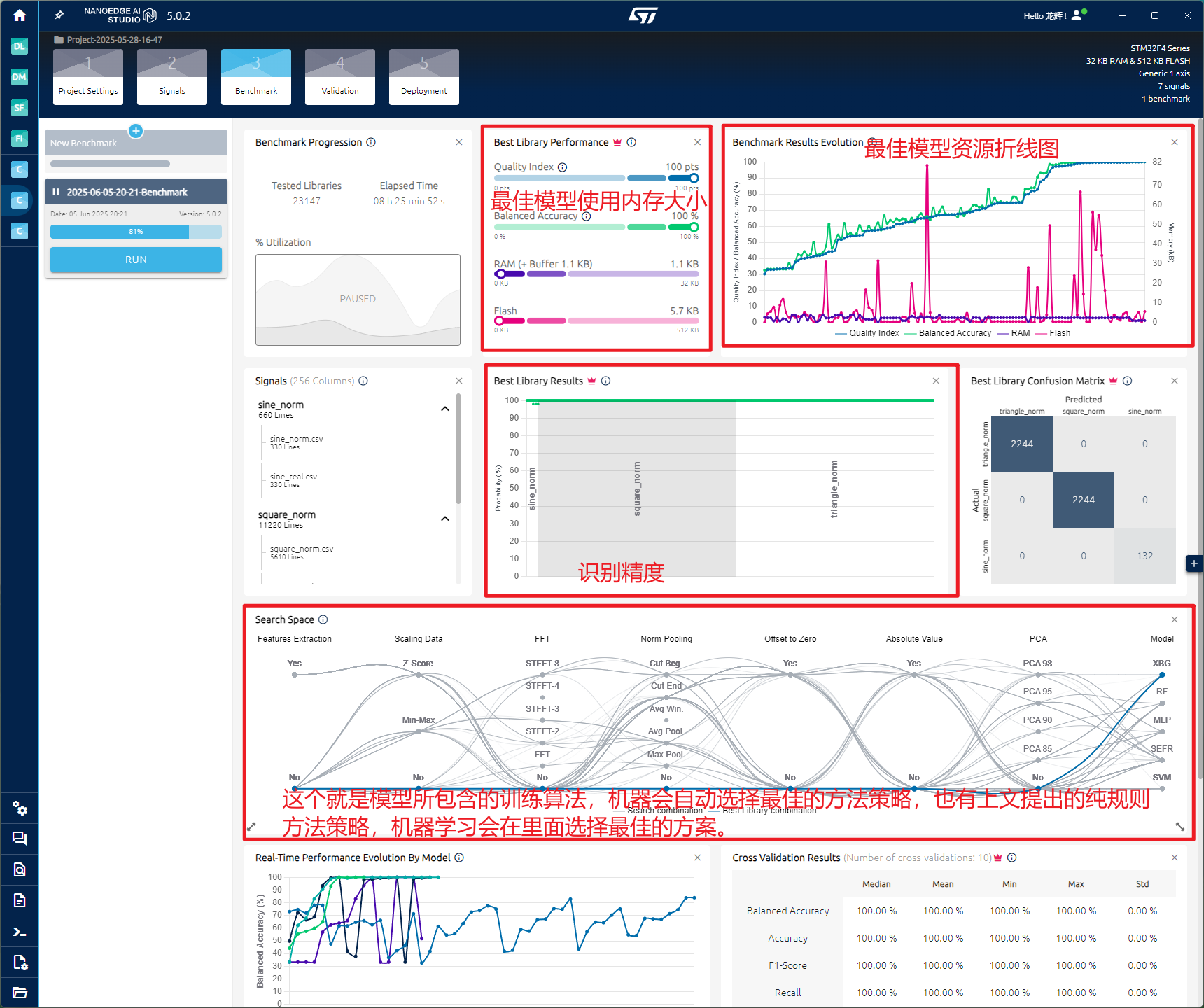Click Tested Libraries value 23147

(x=307, y=201)
